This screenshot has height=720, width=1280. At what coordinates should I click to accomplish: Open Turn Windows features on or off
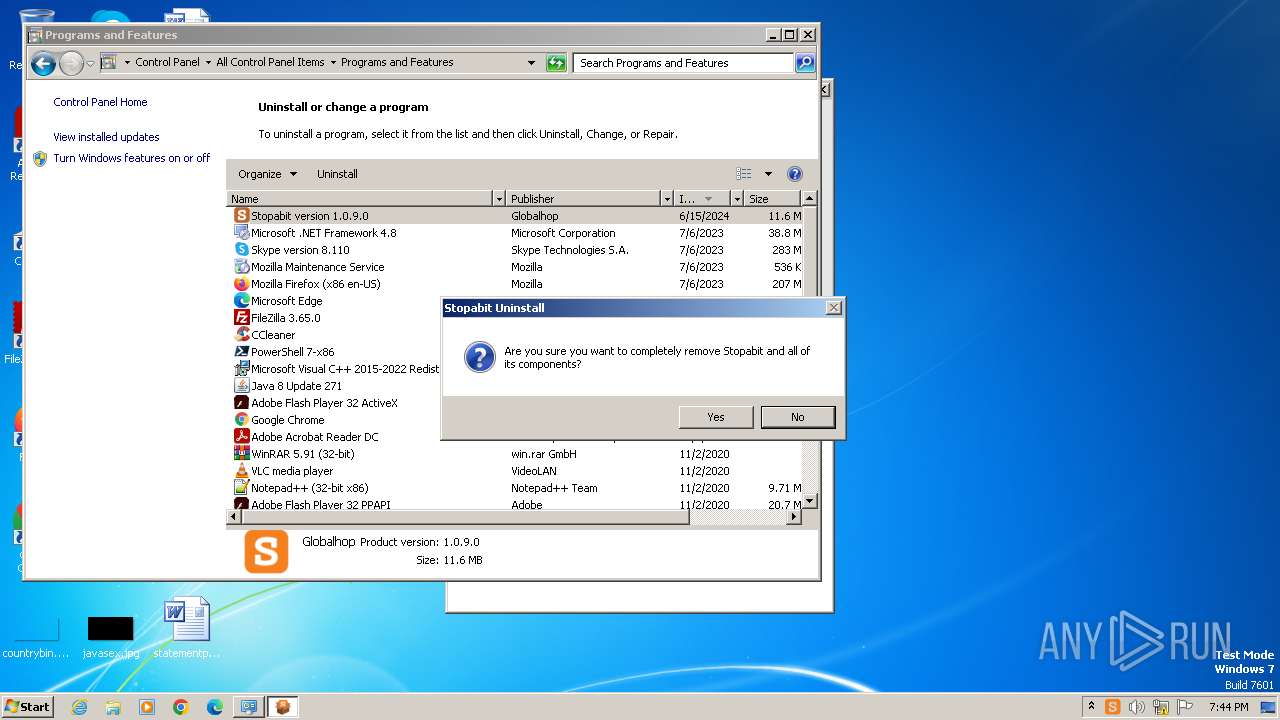131,158
